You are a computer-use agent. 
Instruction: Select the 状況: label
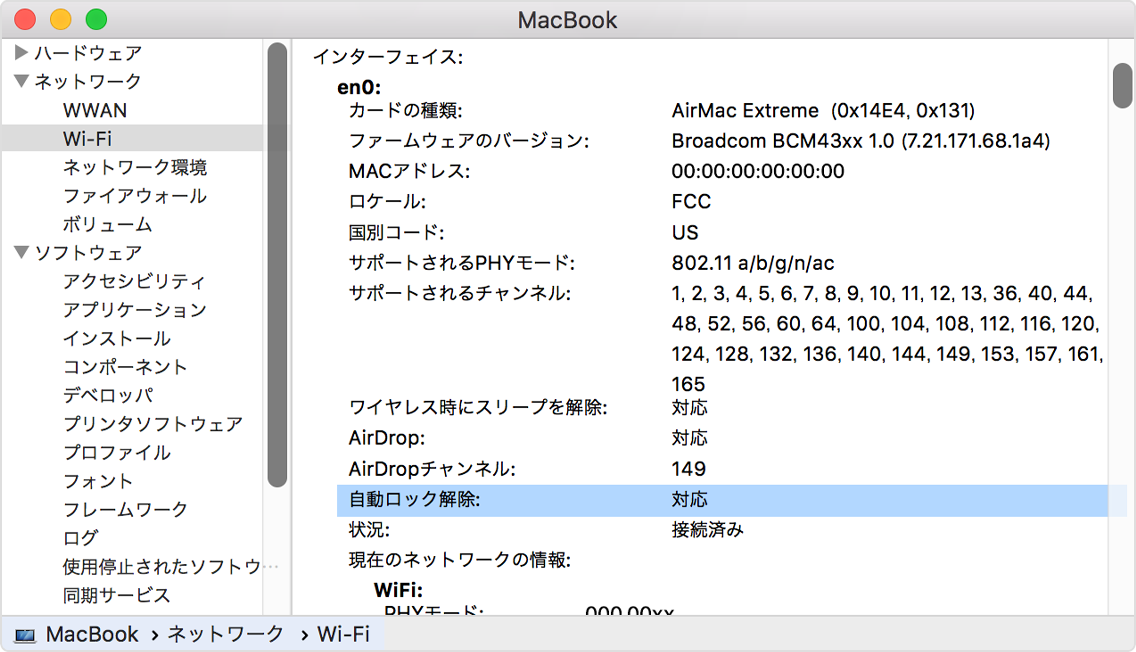[369, 530]
